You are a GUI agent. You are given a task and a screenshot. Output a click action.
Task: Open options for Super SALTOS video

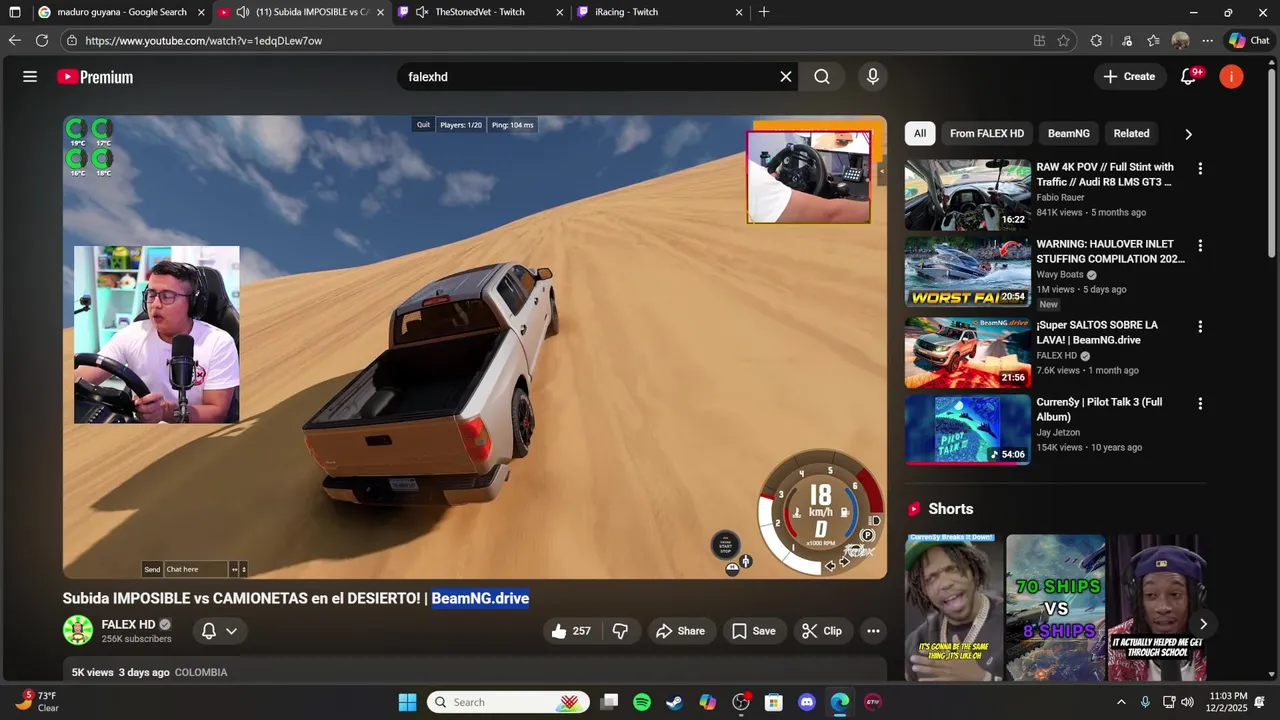pos(1200,327)
